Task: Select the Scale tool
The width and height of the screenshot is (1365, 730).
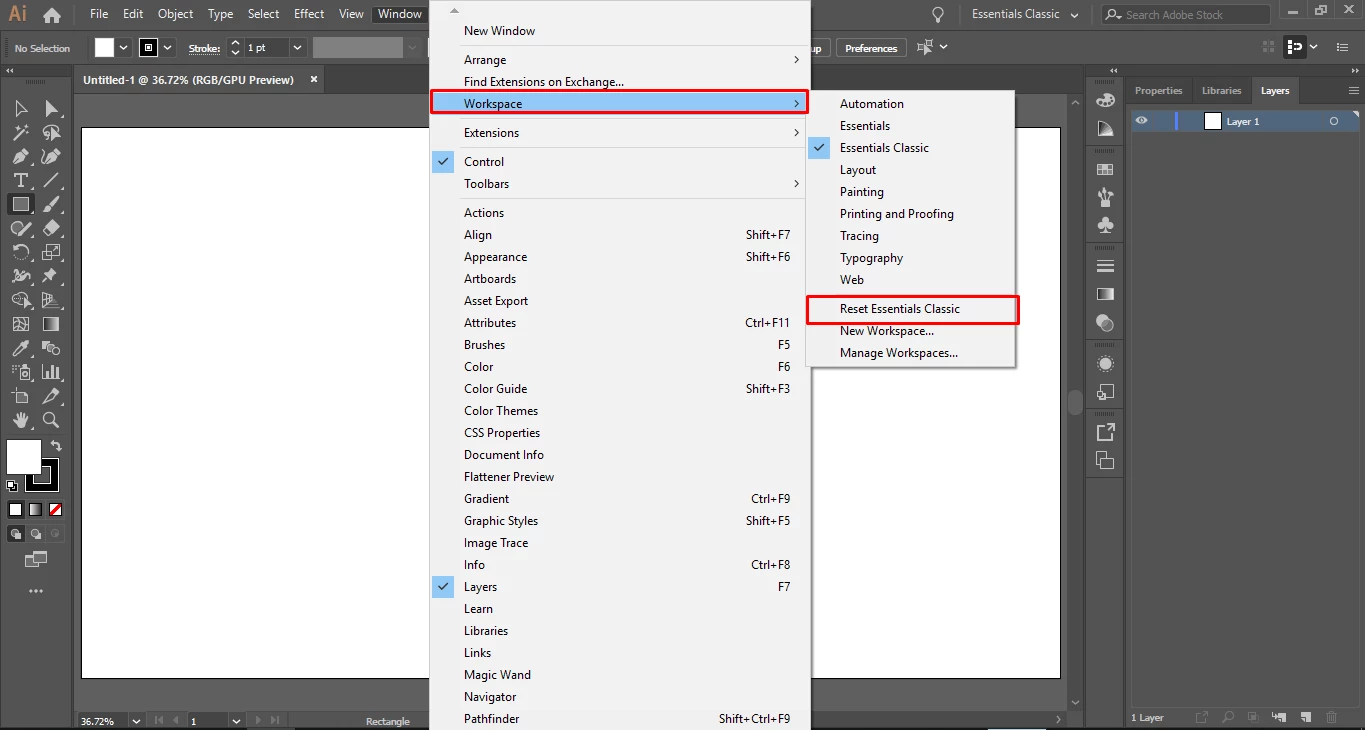Action: [x=51, y=252]
